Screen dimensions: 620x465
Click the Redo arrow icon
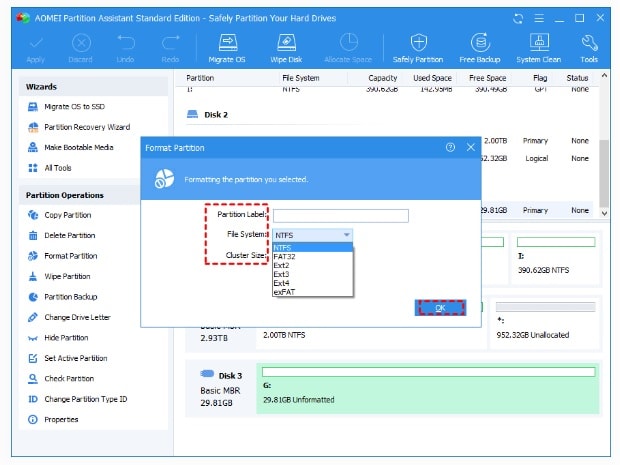coord(170,42)
